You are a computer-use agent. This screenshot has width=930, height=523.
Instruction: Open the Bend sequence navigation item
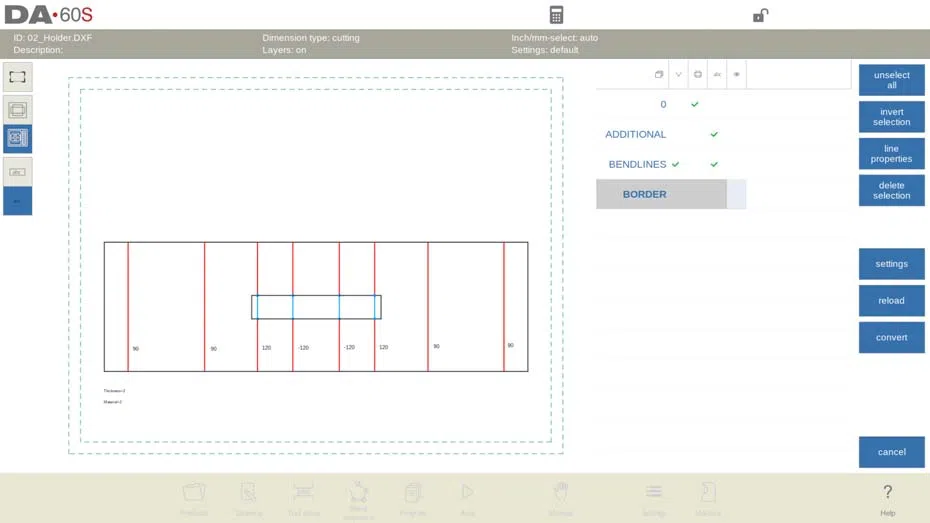coord(358,499)
